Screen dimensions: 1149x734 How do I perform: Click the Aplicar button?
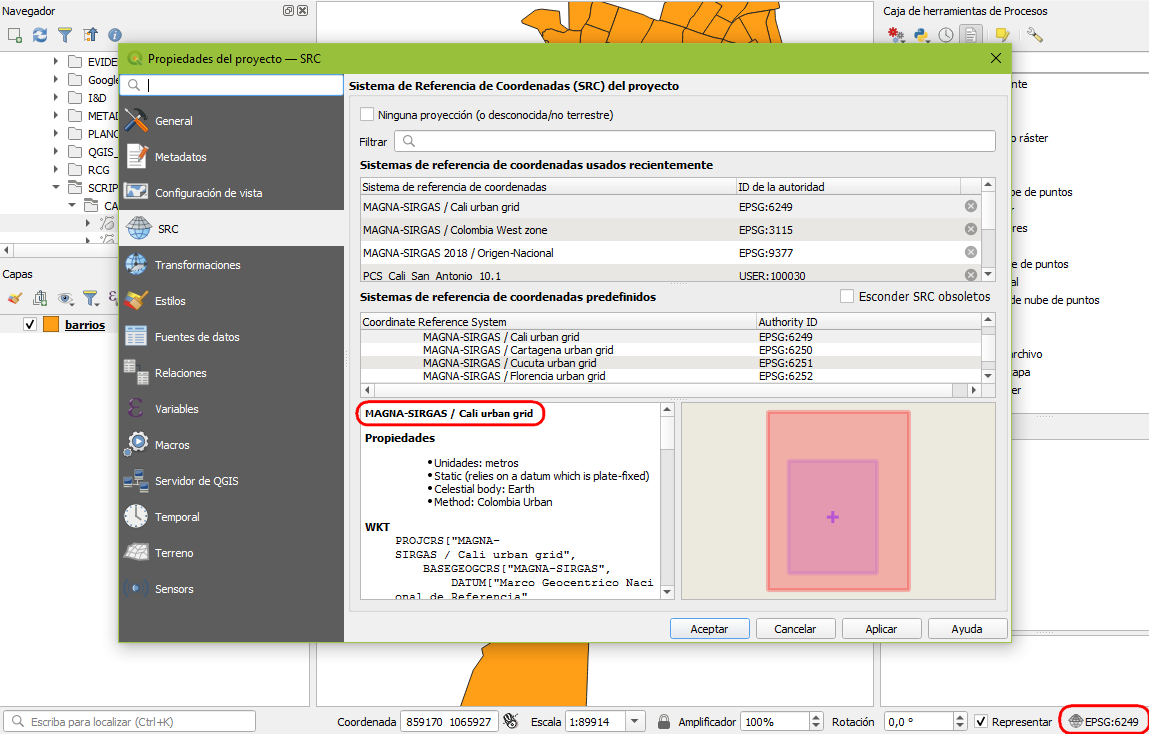[x=882, y=629]
